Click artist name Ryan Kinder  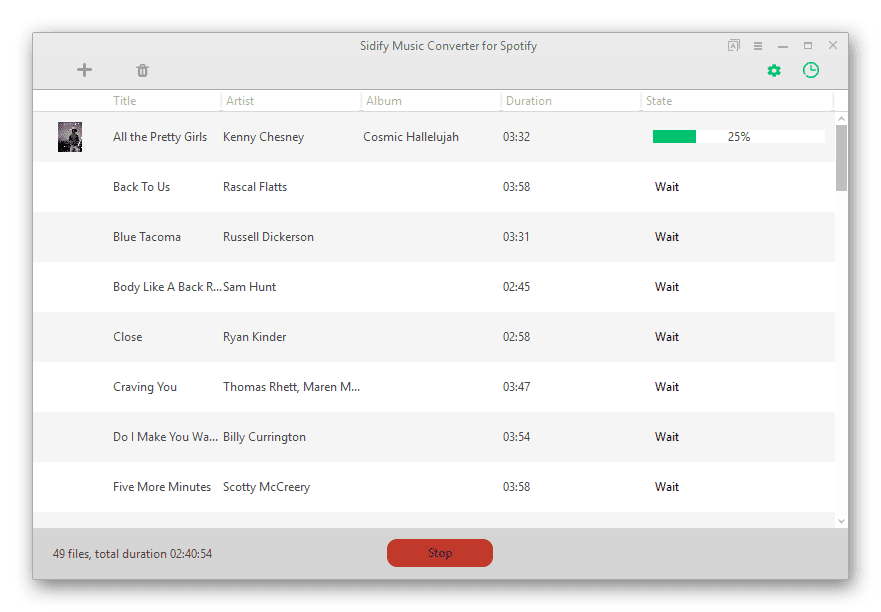(255, 337)
